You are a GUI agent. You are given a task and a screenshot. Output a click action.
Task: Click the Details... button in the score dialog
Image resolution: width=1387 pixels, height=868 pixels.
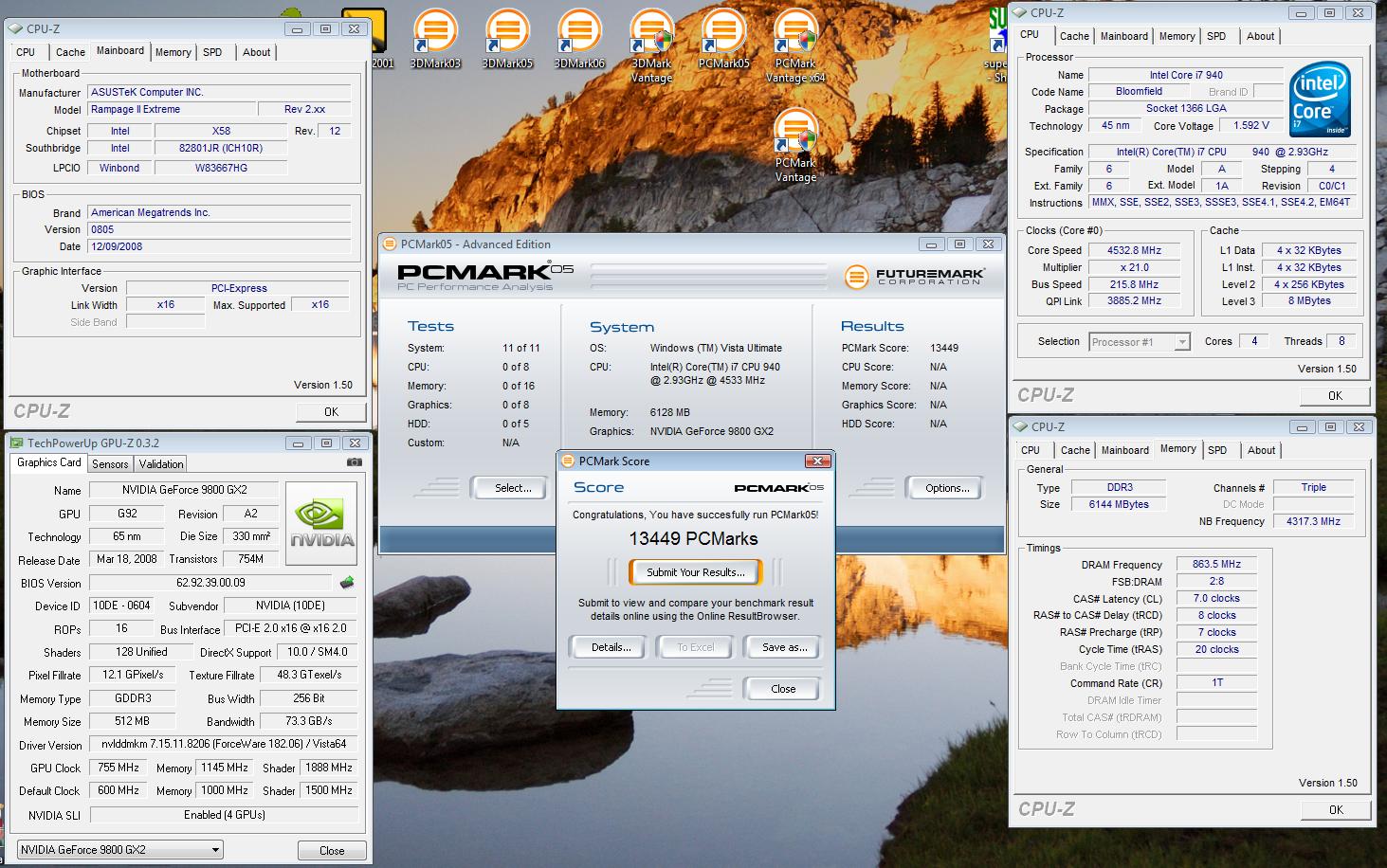(x=611, y=647)
